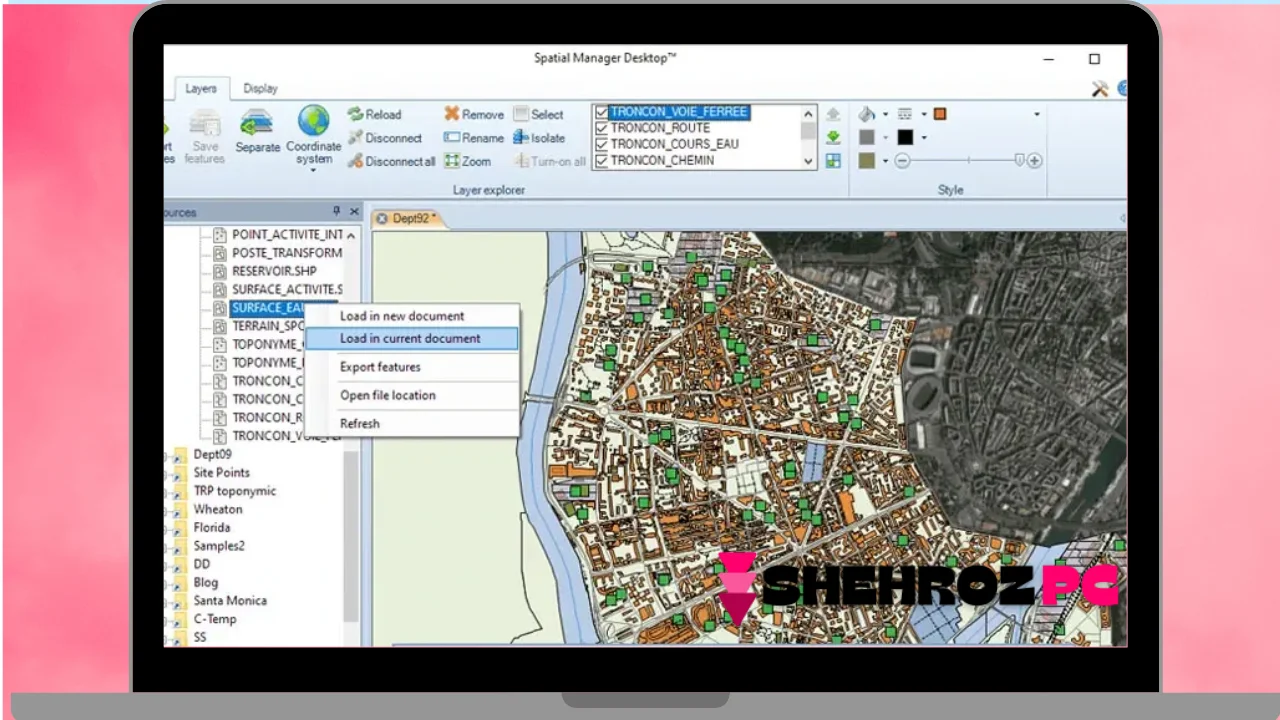Select POINT_ACTIVITE_INT in the tree
Viewport: 1280px width, 720px height.
point(287,235)
